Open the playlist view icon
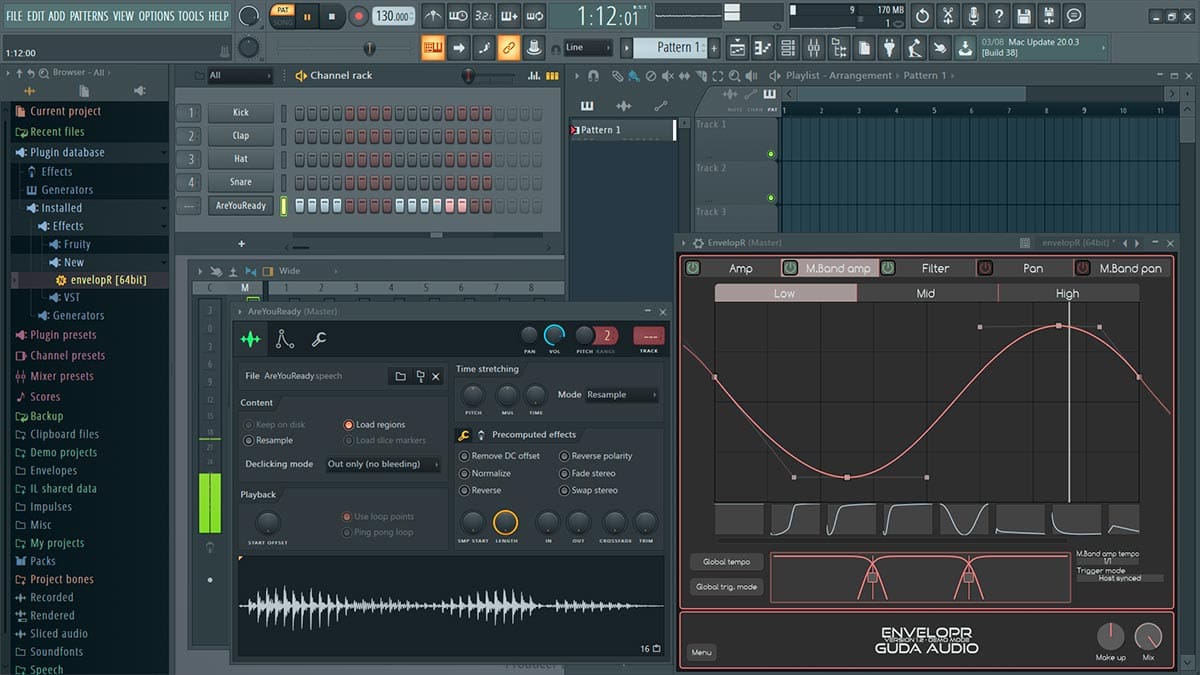Screen dimensions: 1200x675 pyautogui.click(x=737, y=47)
